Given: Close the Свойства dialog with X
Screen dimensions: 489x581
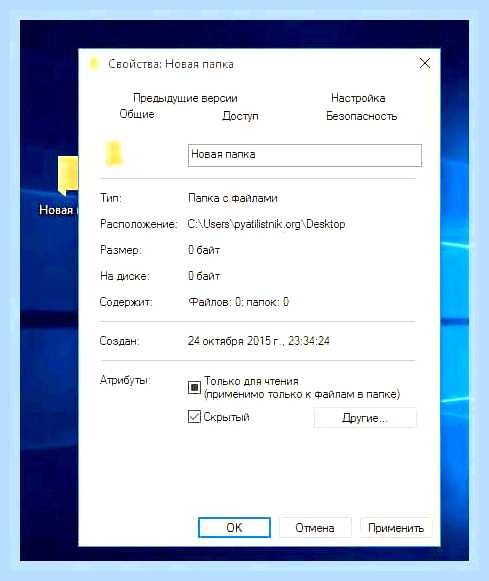Looking at the screenshot, I should (x=425, y=63).
